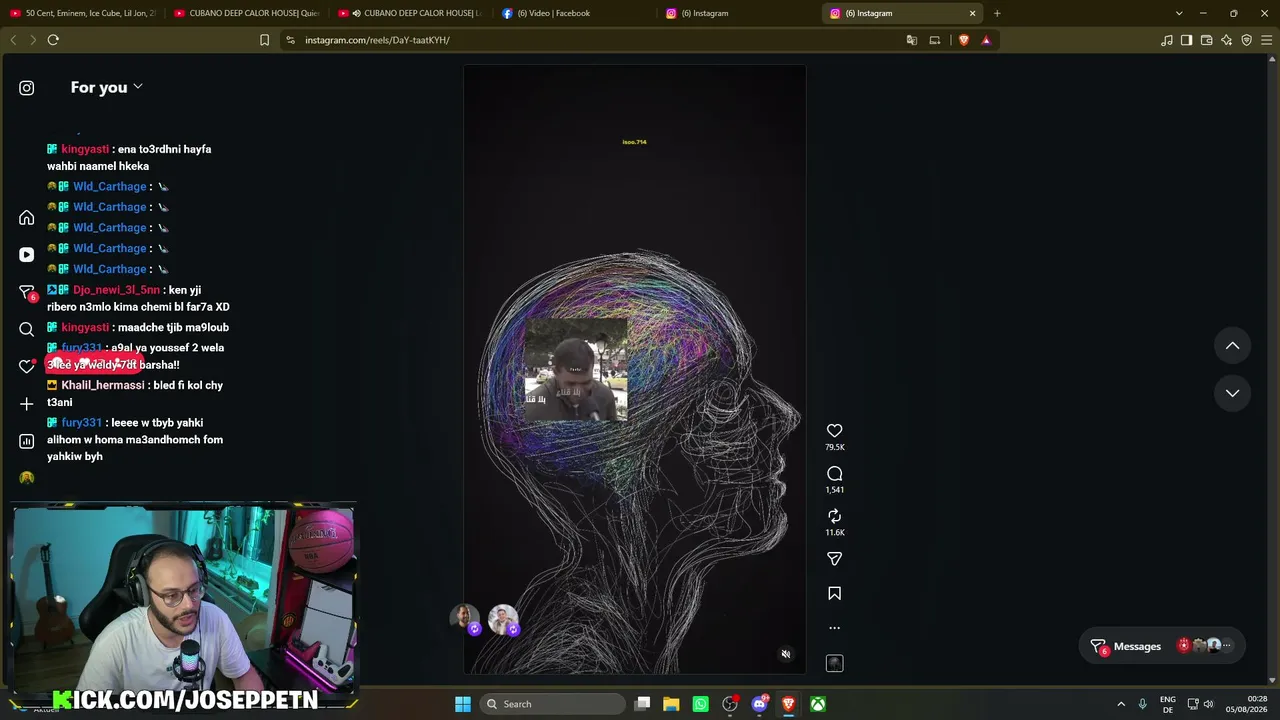
Task: Open the media playback music note control
Action: (x=1167, y=40)
